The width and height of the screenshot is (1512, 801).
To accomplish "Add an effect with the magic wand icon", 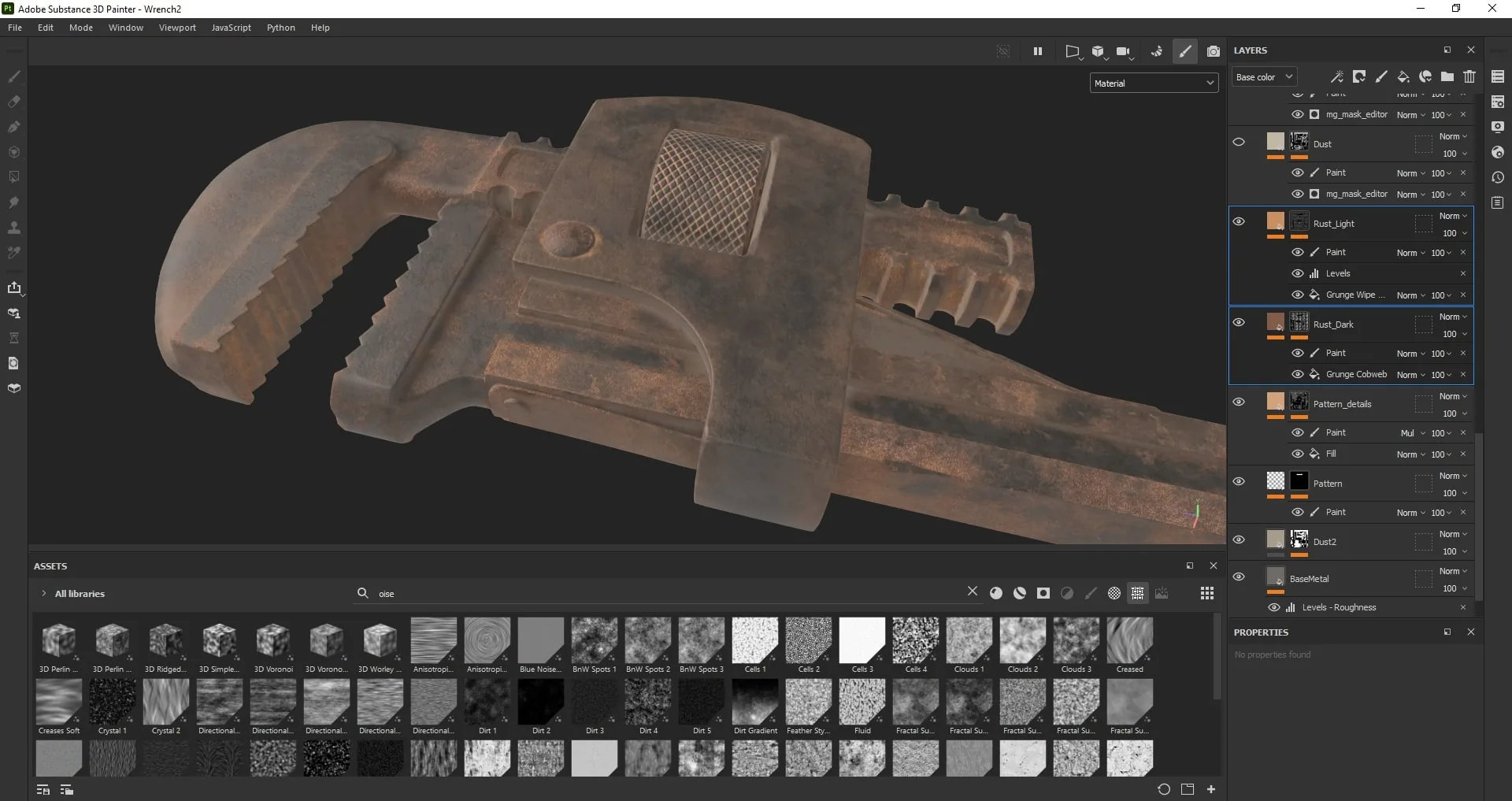I will click(1337, 76).
